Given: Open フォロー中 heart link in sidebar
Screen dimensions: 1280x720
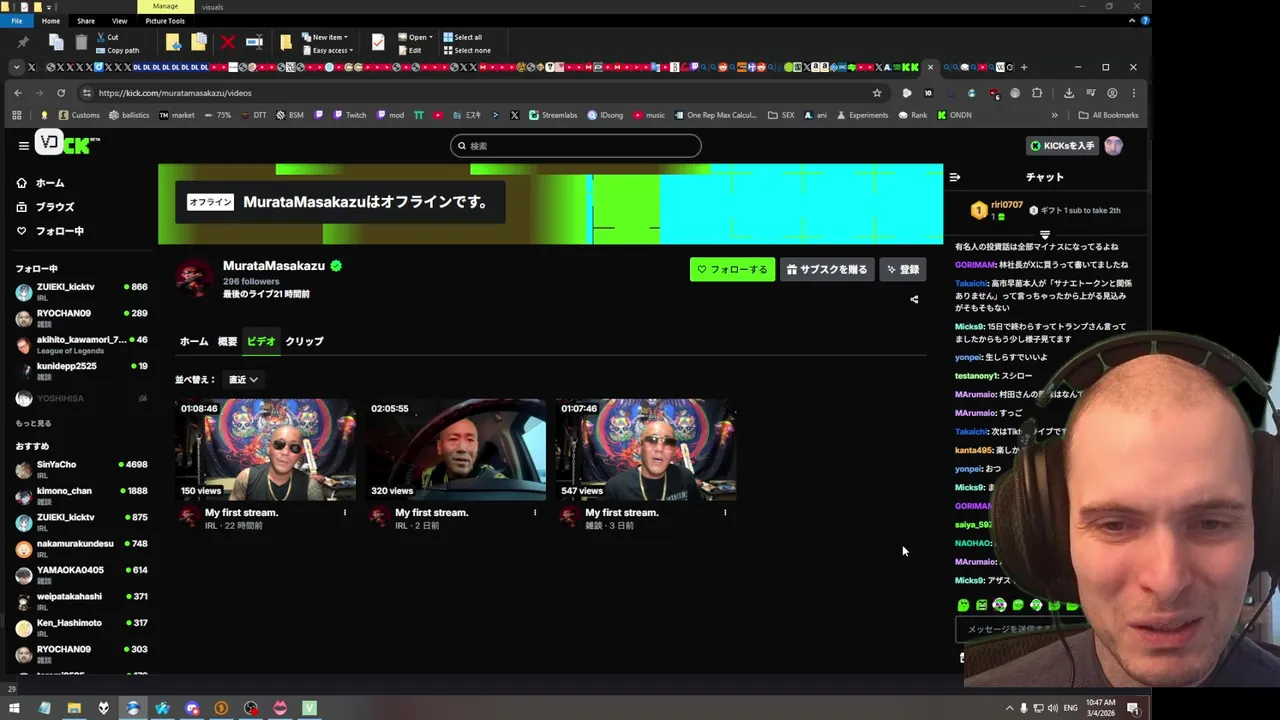Looking at the screenshot, I should coord(51,231).
